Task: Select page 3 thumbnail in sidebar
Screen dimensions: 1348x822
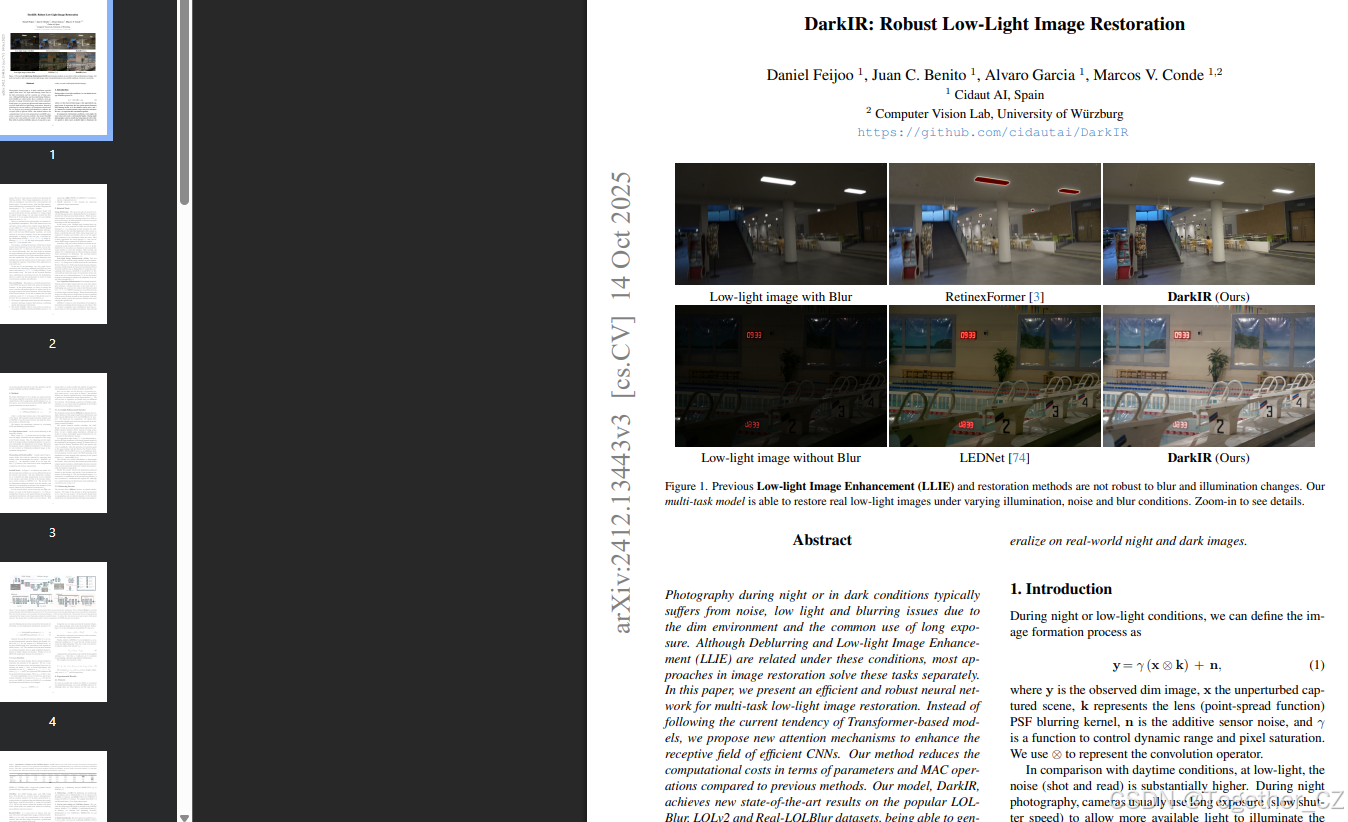Action: (53, 443)
